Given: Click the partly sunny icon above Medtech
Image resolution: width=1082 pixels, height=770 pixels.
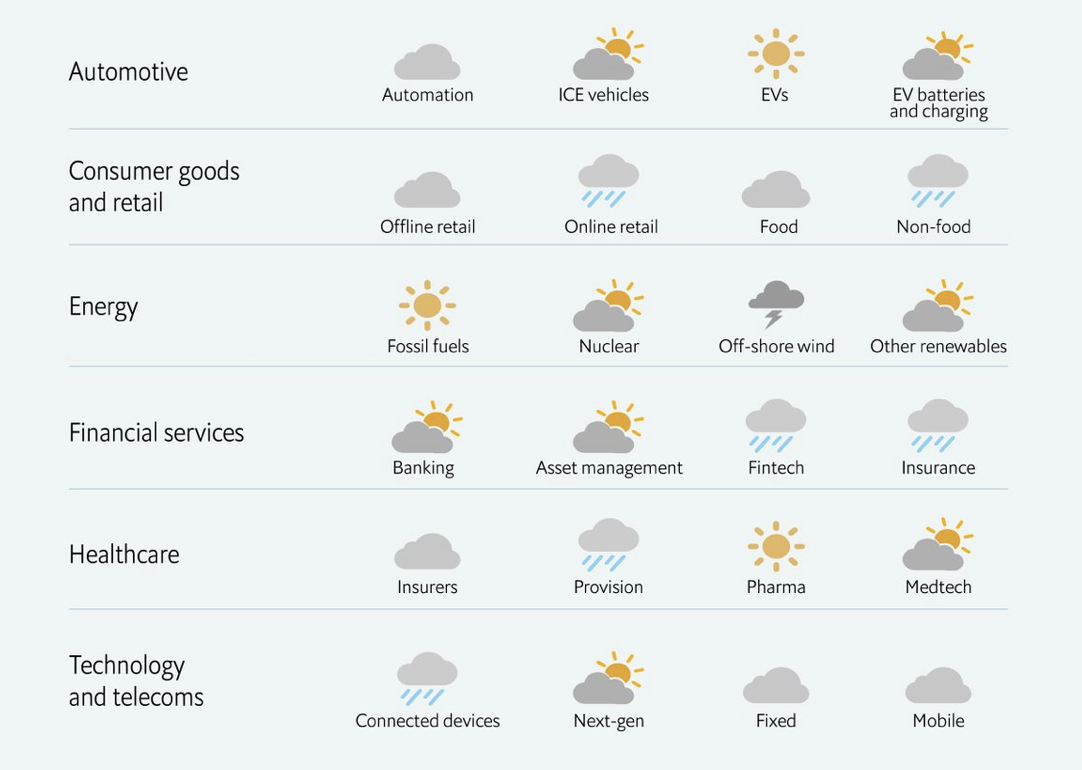Looking at the screenshot, I should click(x=938, y=544).
